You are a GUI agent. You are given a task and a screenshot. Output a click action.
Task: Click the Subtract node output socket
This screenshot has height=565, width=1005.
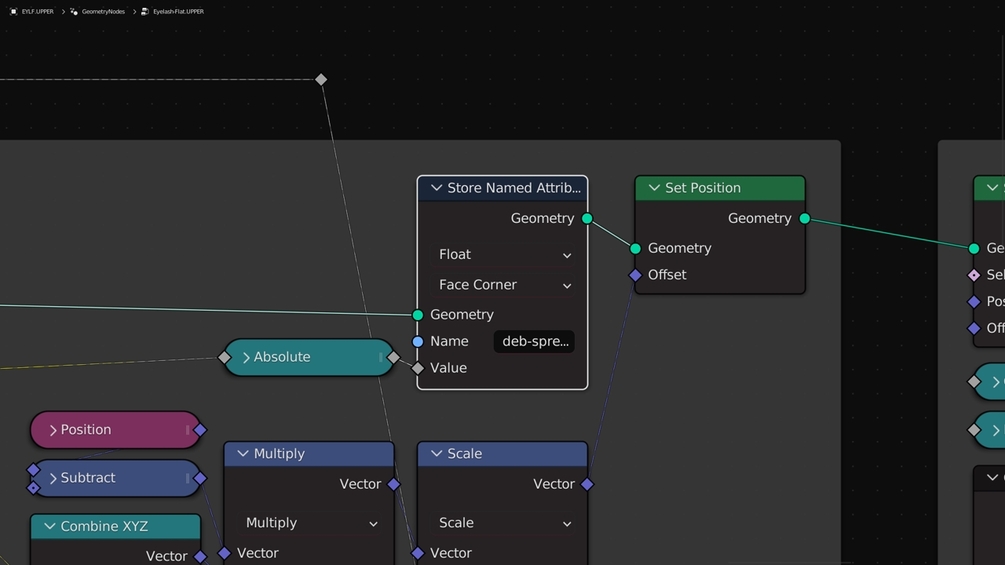pyautogui.click(x=200, y=478)
